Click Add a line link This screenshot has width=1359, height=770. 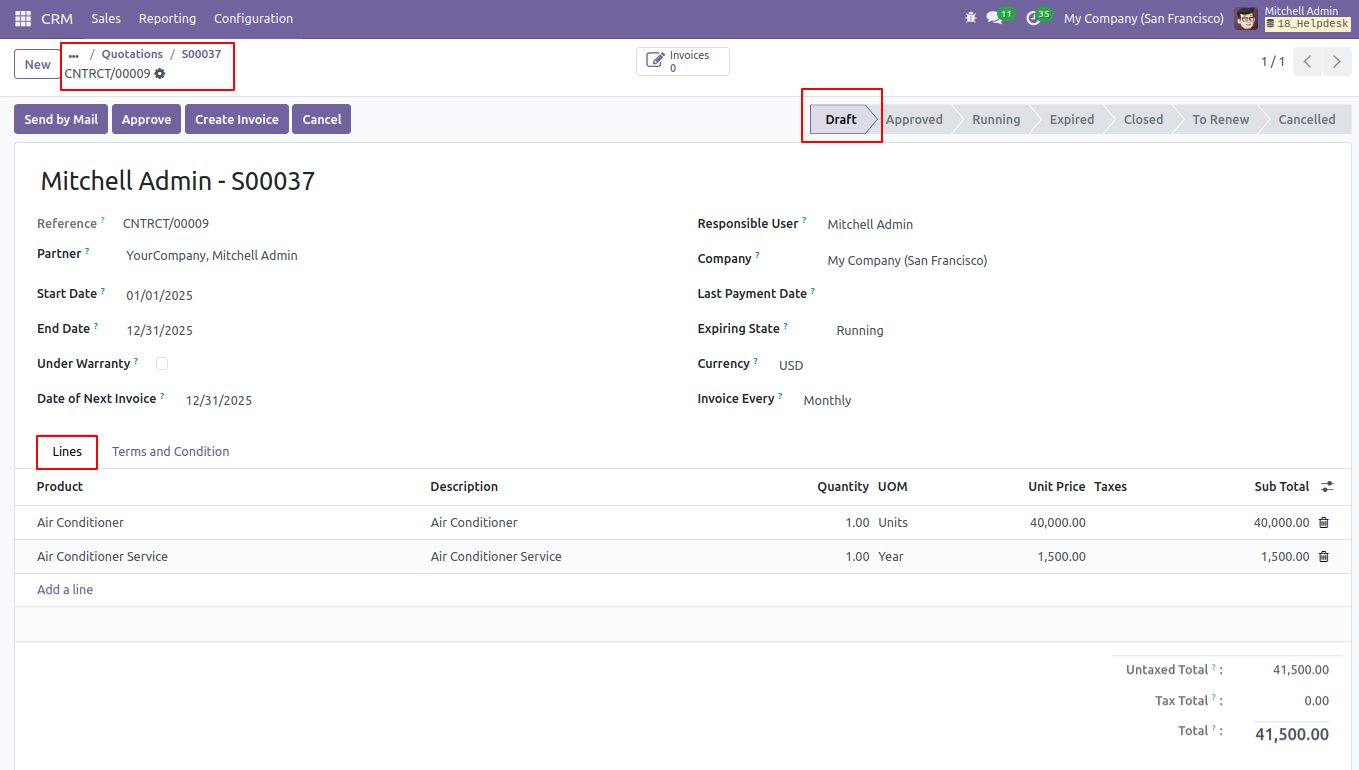coord(65,590)
